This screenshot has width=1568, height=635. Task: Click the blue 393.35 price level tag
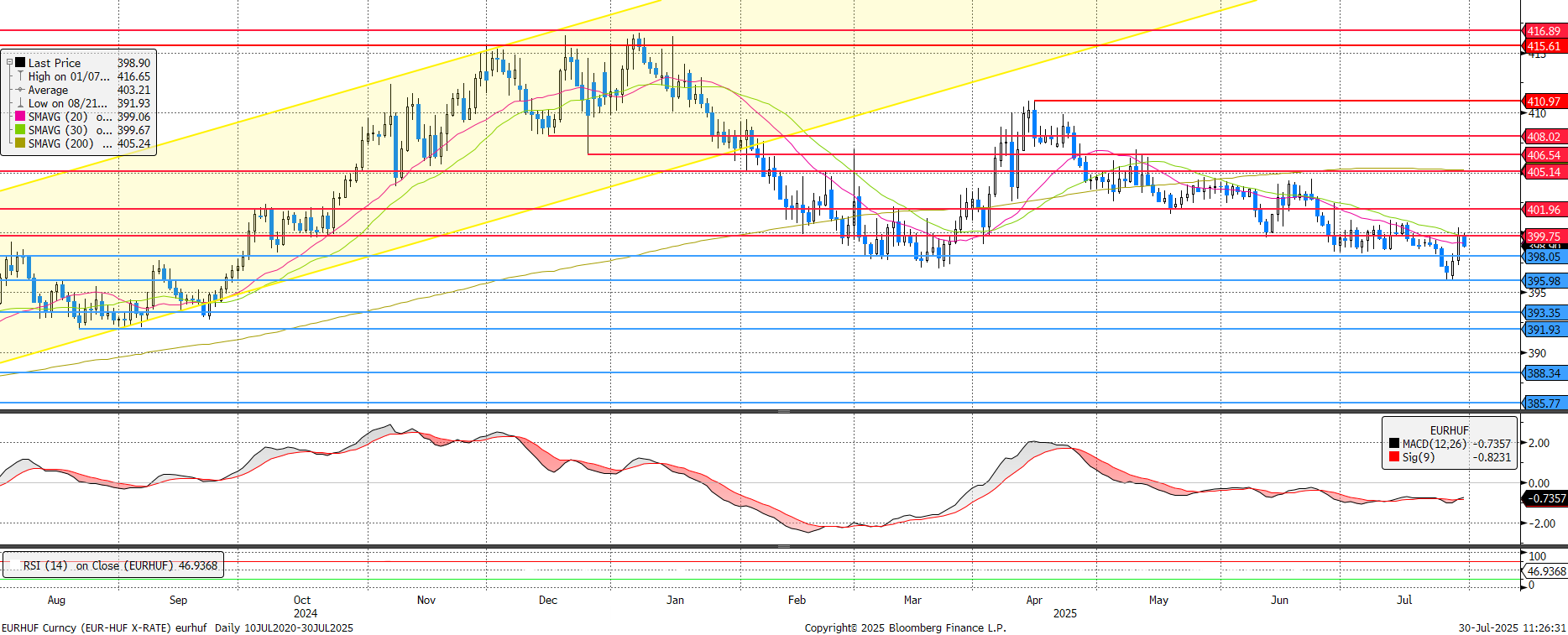pyautogui.click(x=1543, y=313)
